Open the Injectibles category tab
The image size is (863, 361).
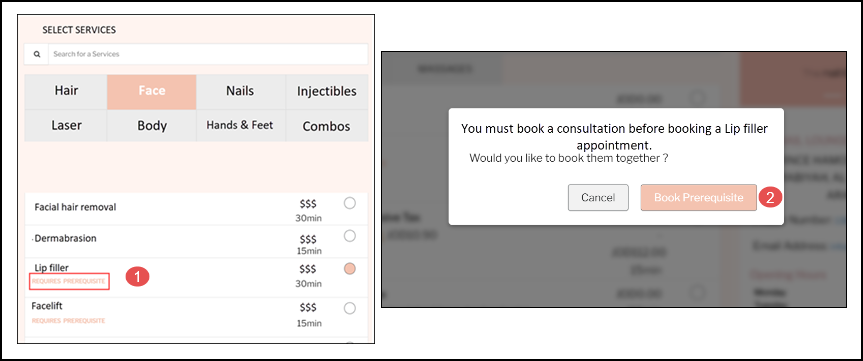point(326,91)
